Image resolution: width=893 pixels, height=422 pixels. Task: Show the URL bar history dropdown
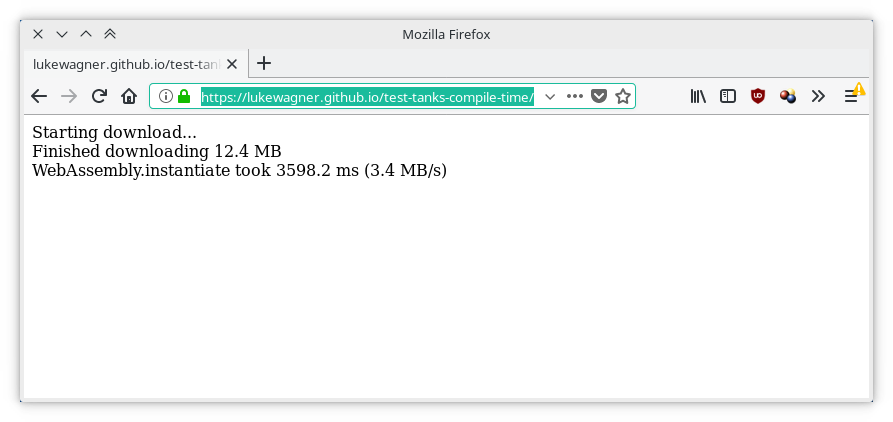click(550, 97)
